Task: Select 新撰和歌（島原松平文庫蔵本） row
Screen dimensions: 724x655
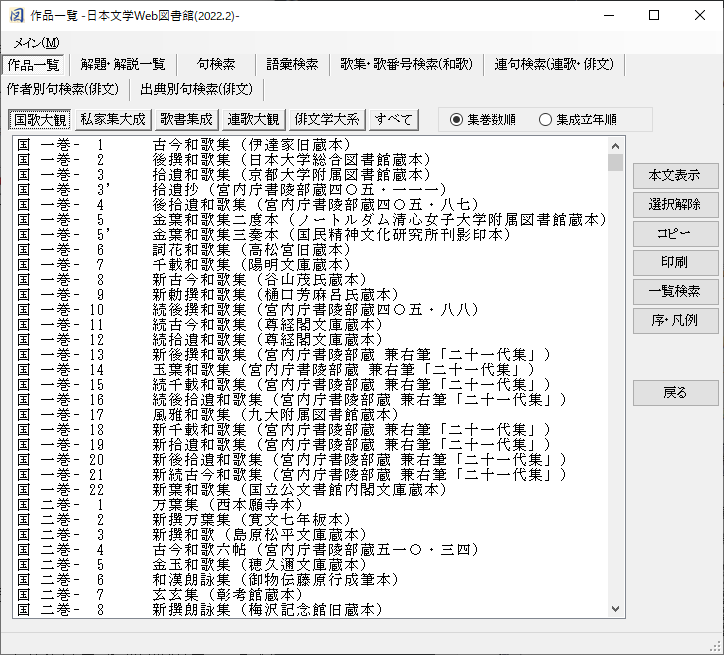Action: [310, 535]
